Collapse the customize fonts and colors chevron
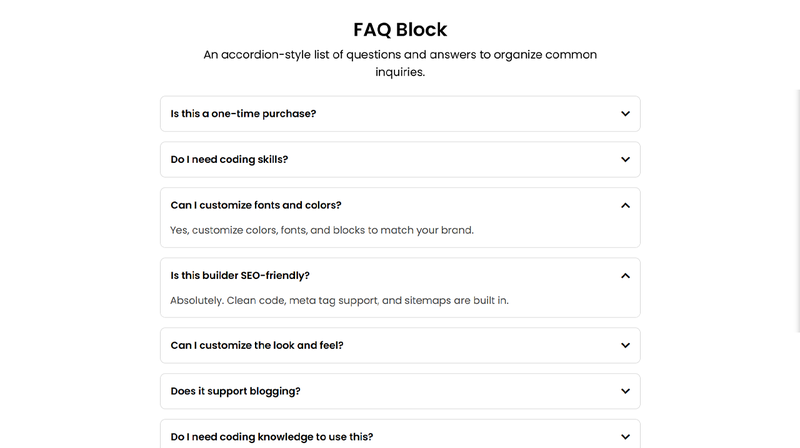Viewport: 800px width, 448px height. click(x=625, y=205)
